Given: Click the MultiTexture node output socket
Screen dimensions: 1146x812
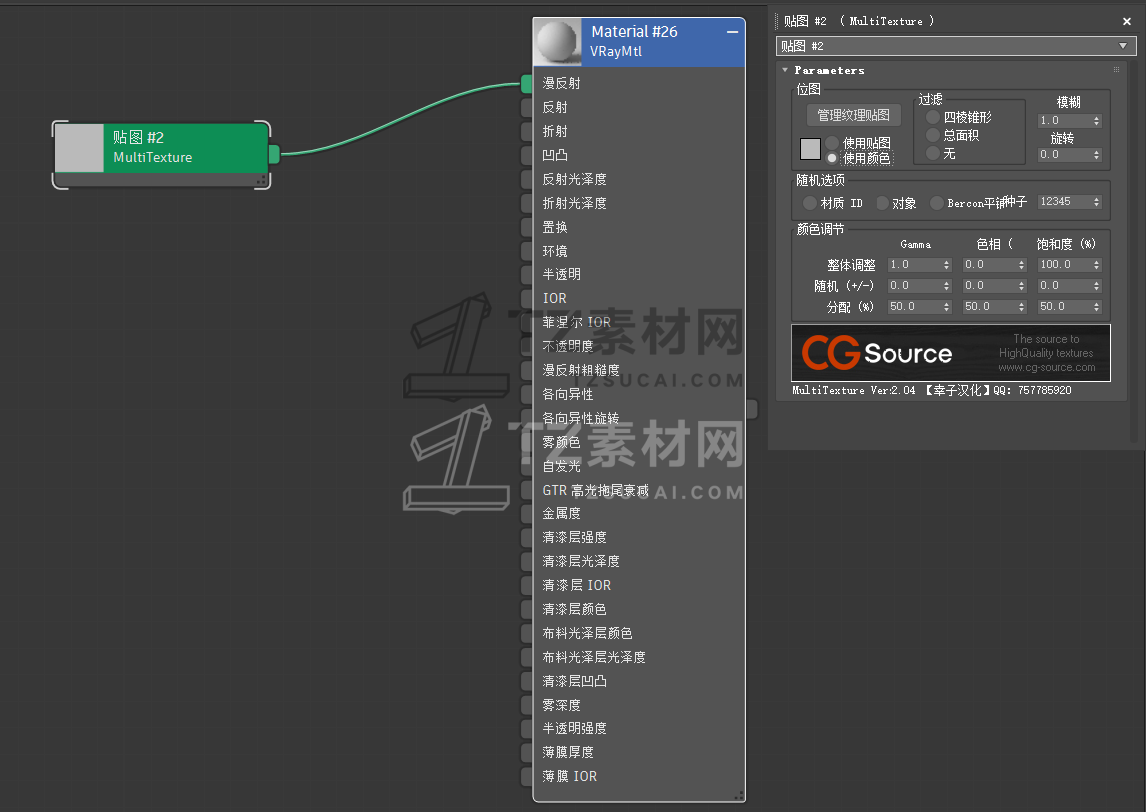Looking at the screenshot, I should click(274, 154).
